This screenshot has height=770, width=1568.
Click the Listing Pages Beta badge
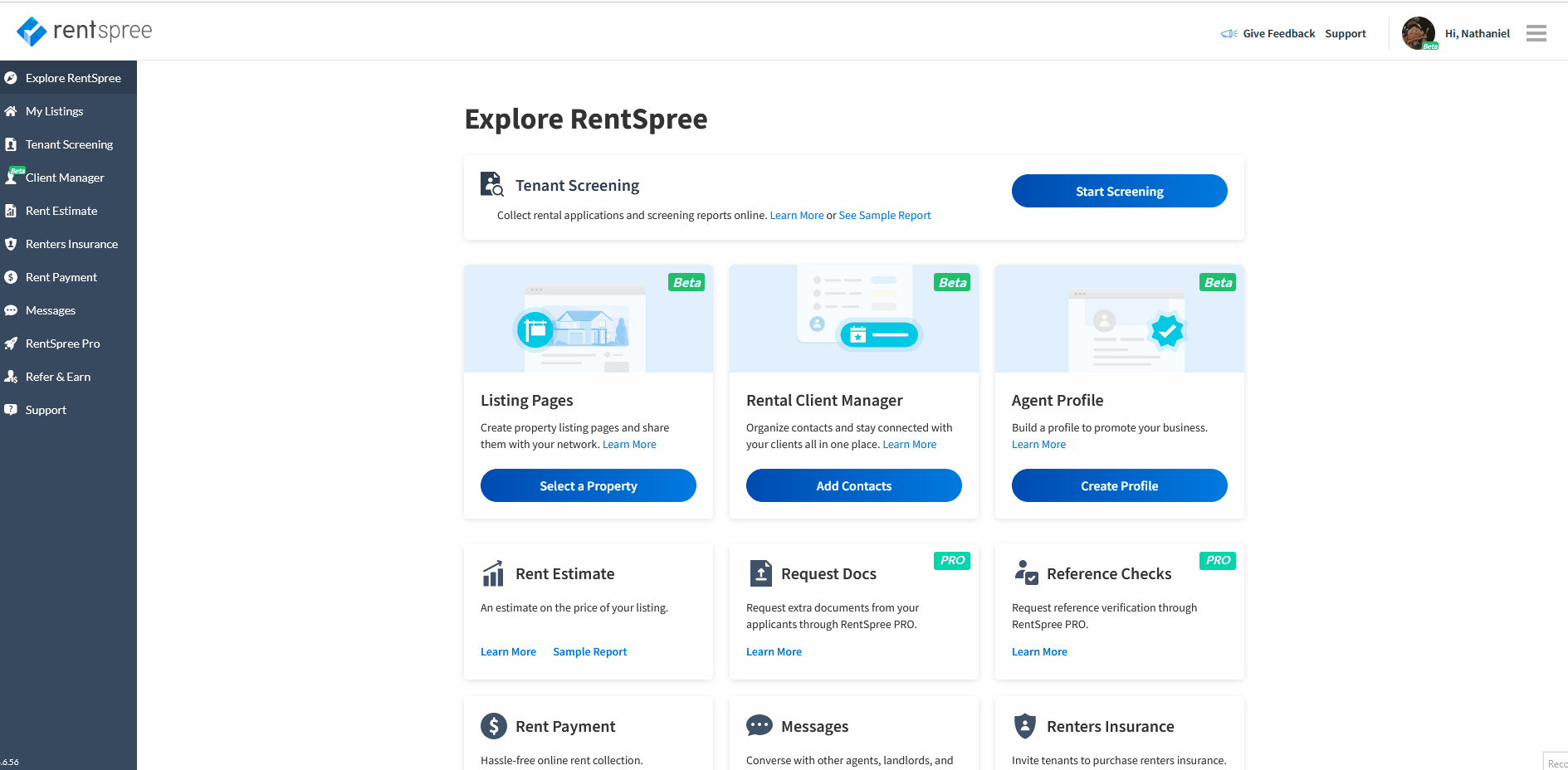686,282
